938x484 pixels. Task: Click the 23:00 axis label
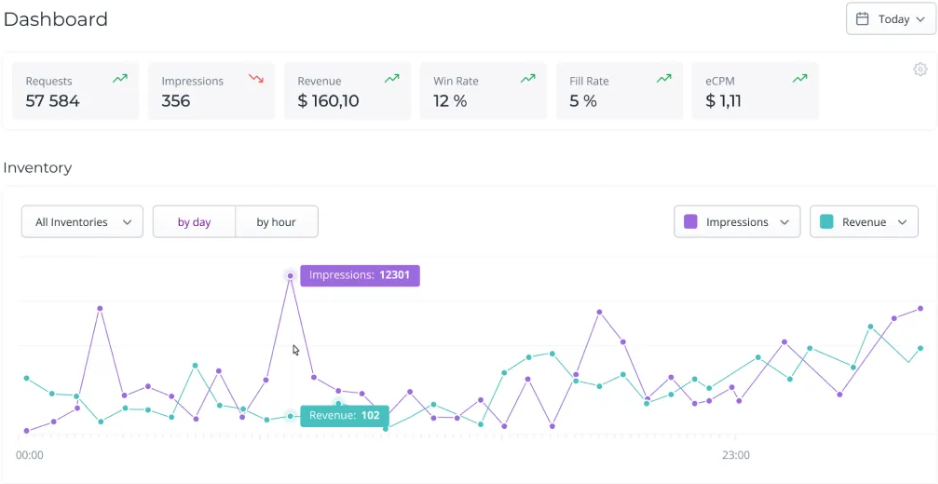pyautogui.click(x=735, y=455)
